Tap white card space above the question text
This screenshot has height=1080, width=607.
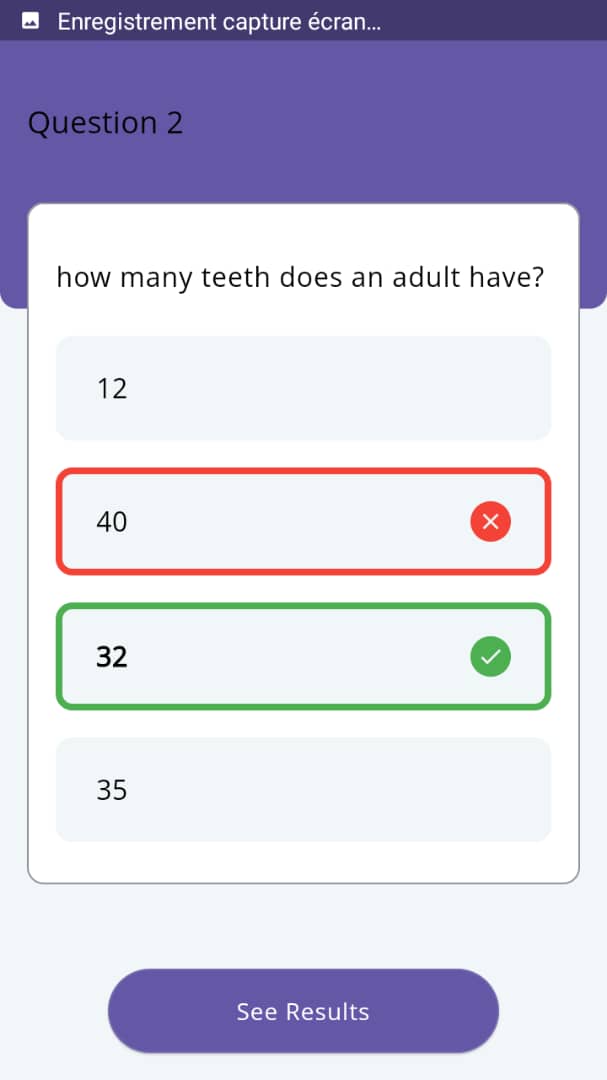tap(303, 233)
